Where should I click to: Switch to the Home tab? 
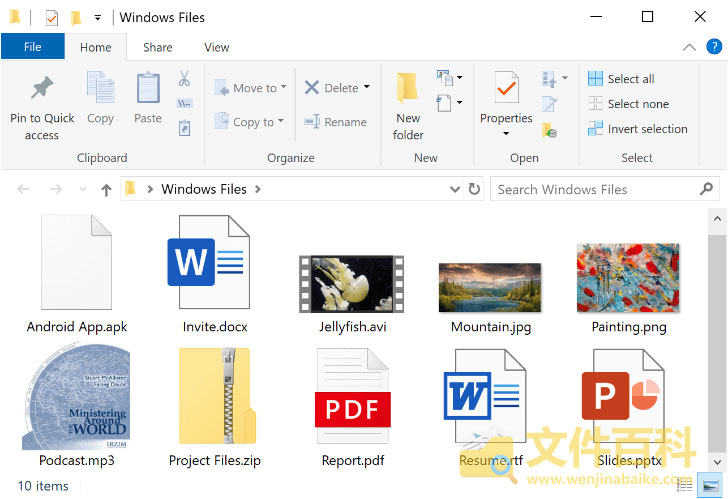coord(96,47)
